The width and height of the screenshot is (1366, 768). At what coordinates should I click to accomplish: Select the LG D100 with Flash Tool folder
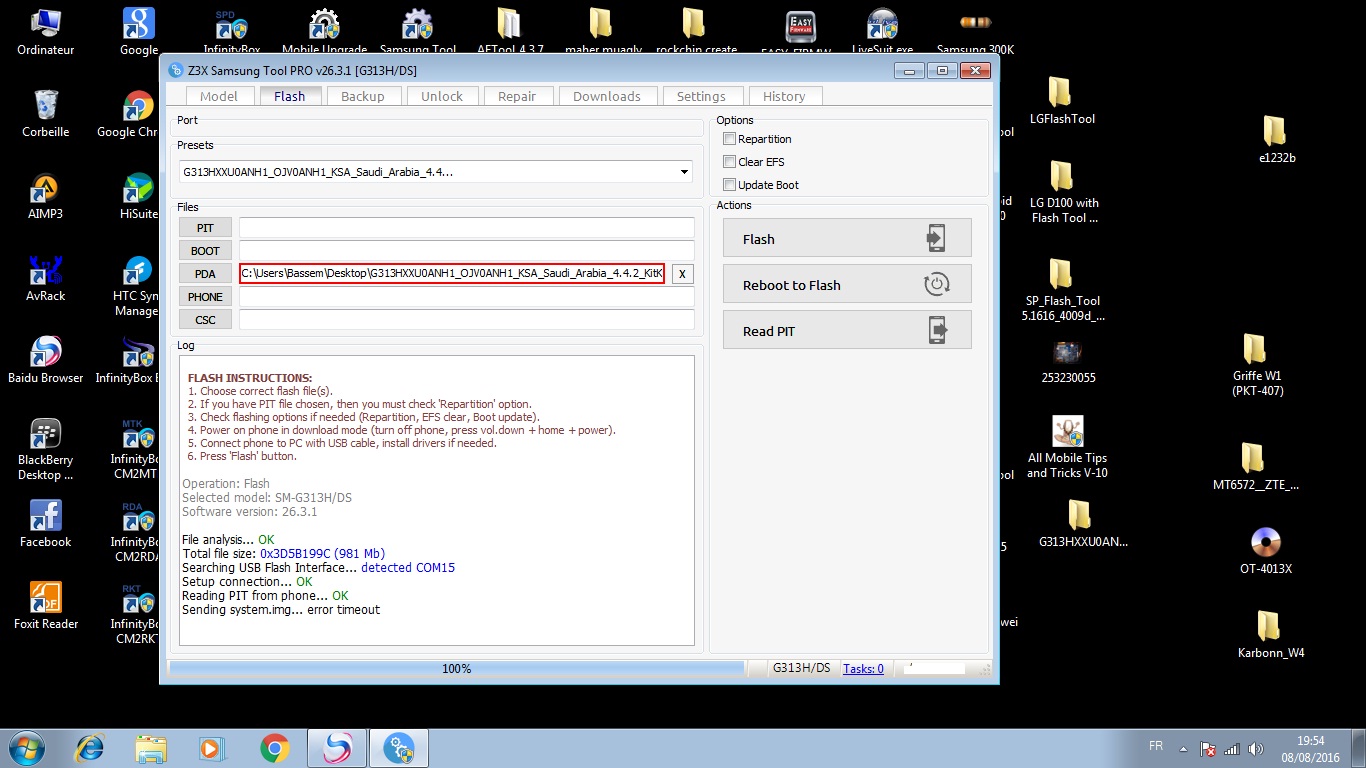[1064, 192]
